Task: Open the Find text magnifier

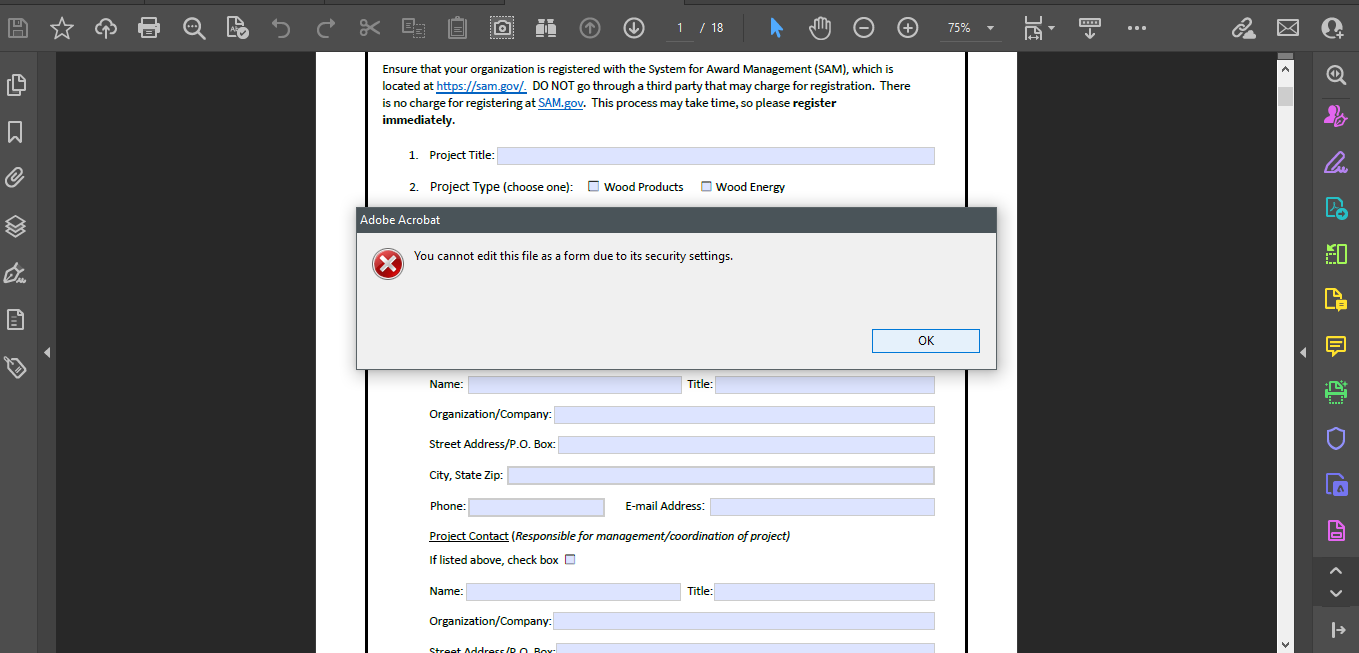Action: pos(194,28)
